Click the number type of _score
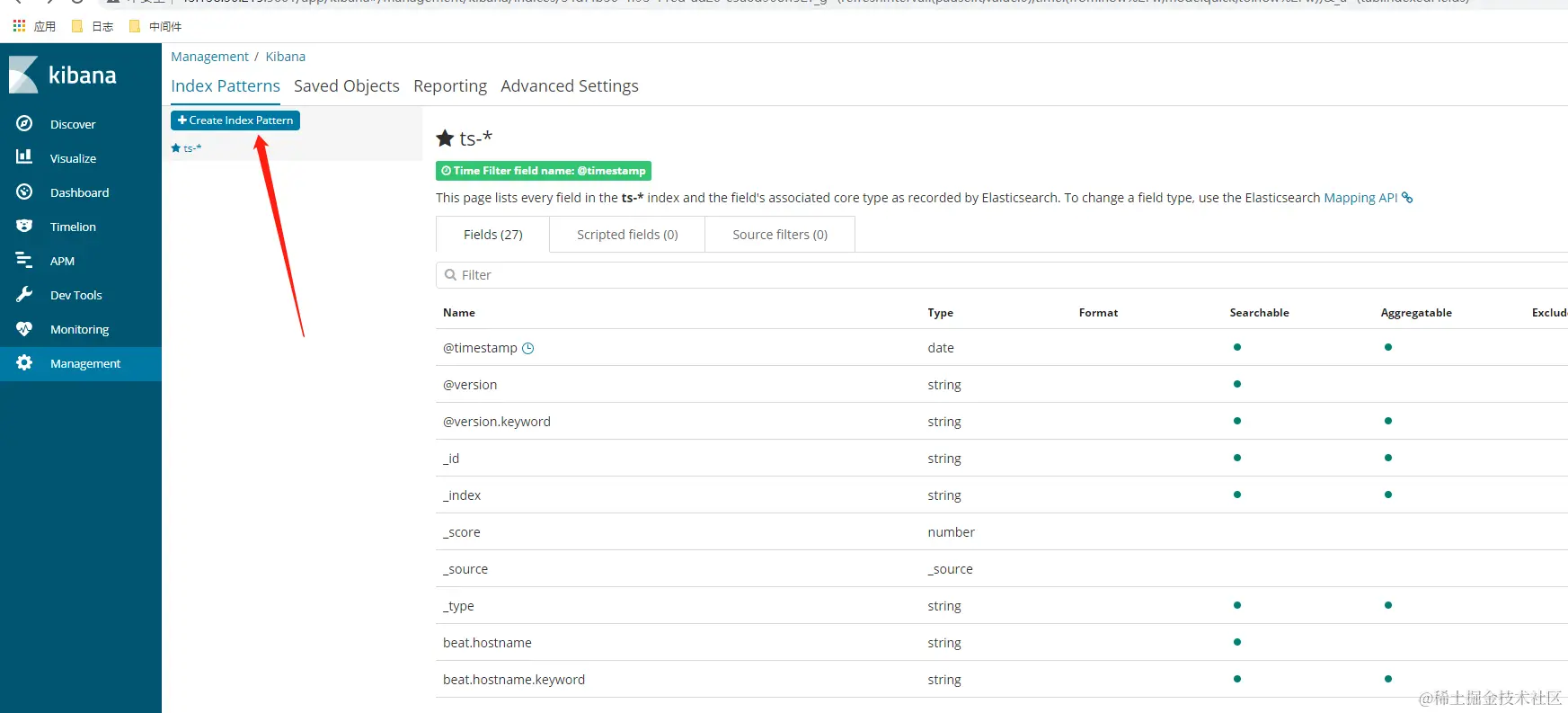Viewport: 1568px width, 713px height. pyautogui.click(x=951, y=532)
